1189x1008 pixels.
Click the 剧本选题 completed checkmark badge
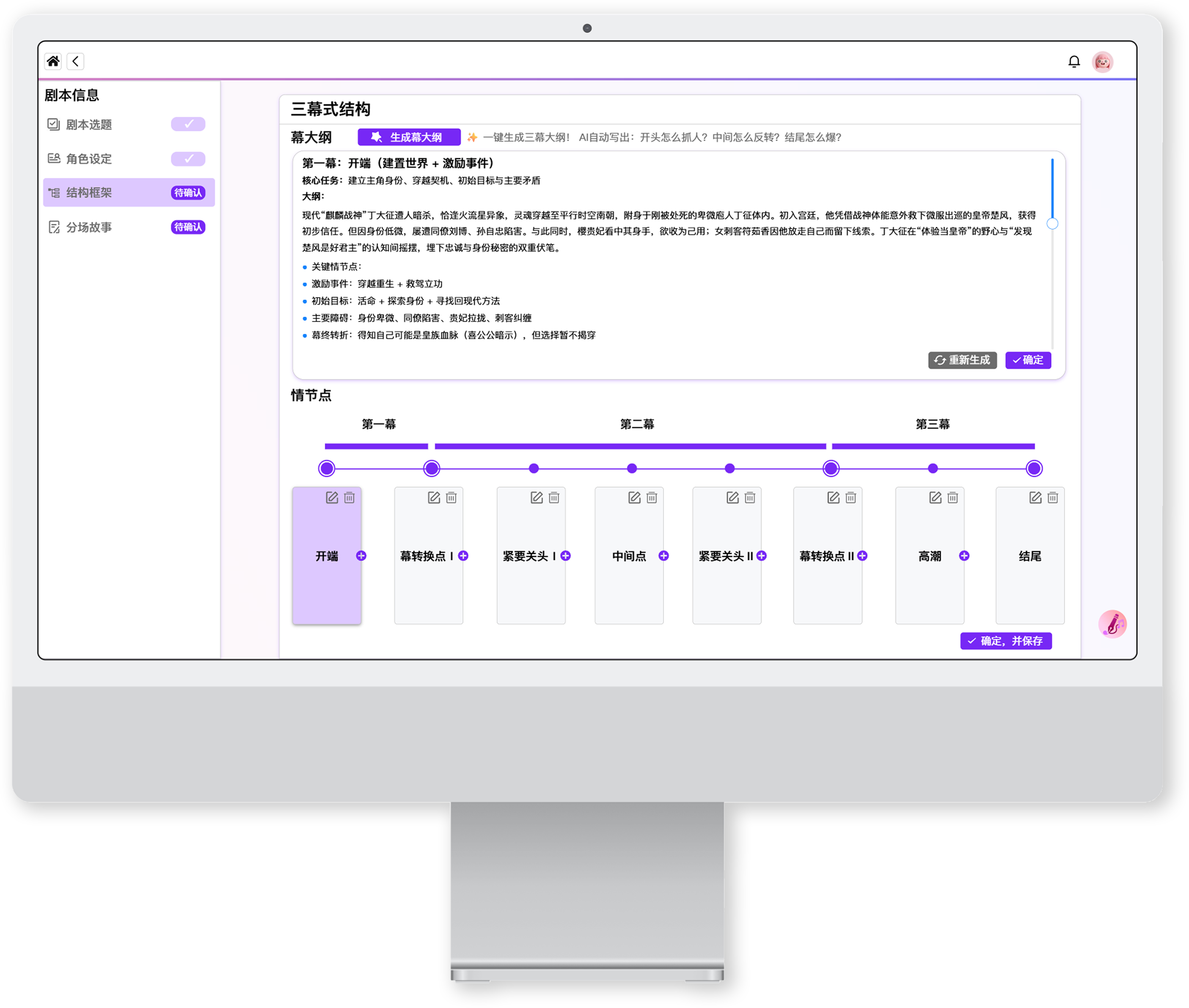[188, 124]
